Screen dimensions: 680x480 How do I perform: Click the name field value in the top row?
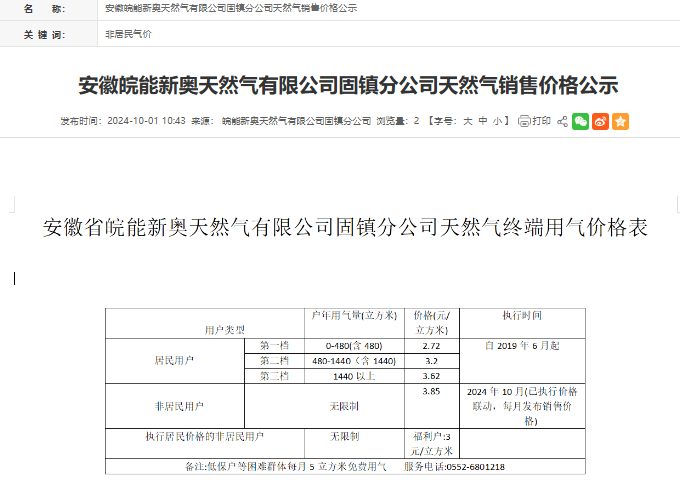tap(231, 8)
